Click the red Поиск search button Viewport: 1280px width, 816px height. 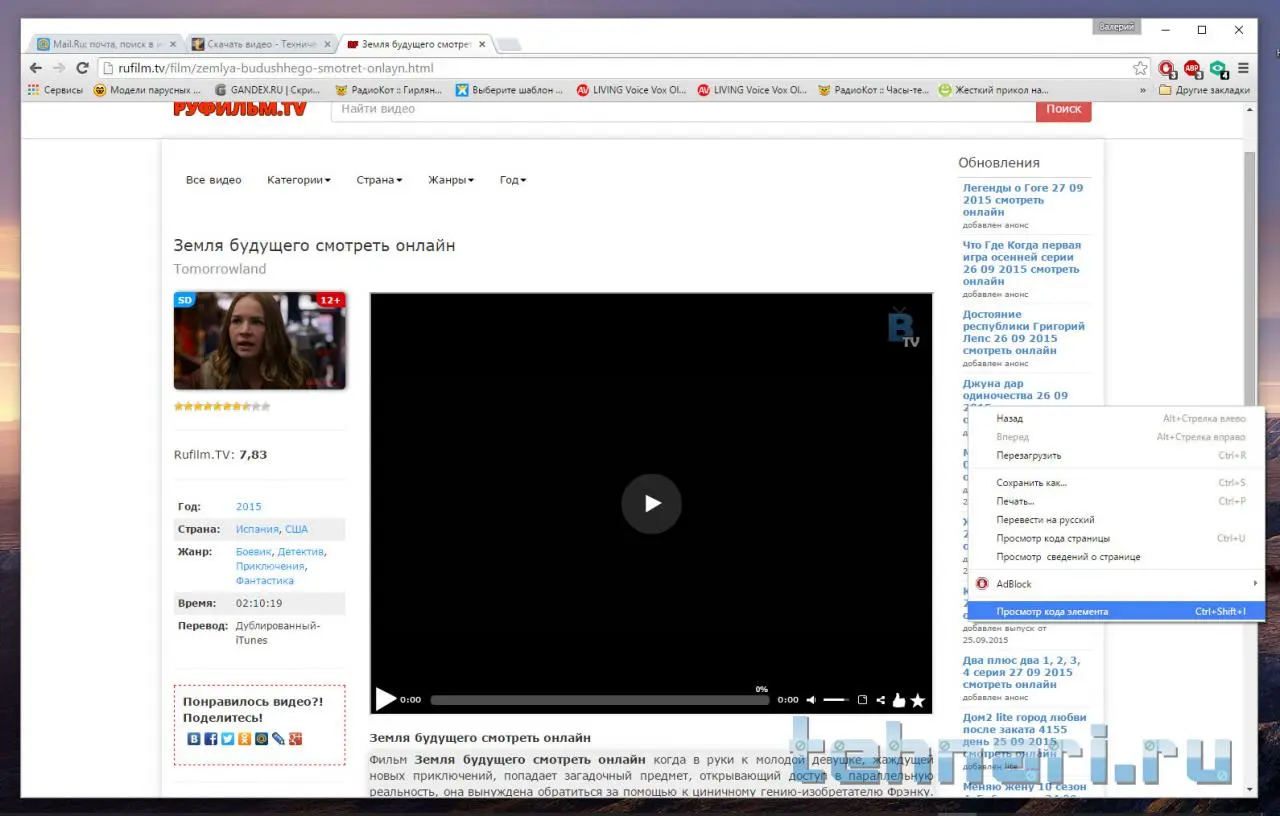[x=1063, y=109]
